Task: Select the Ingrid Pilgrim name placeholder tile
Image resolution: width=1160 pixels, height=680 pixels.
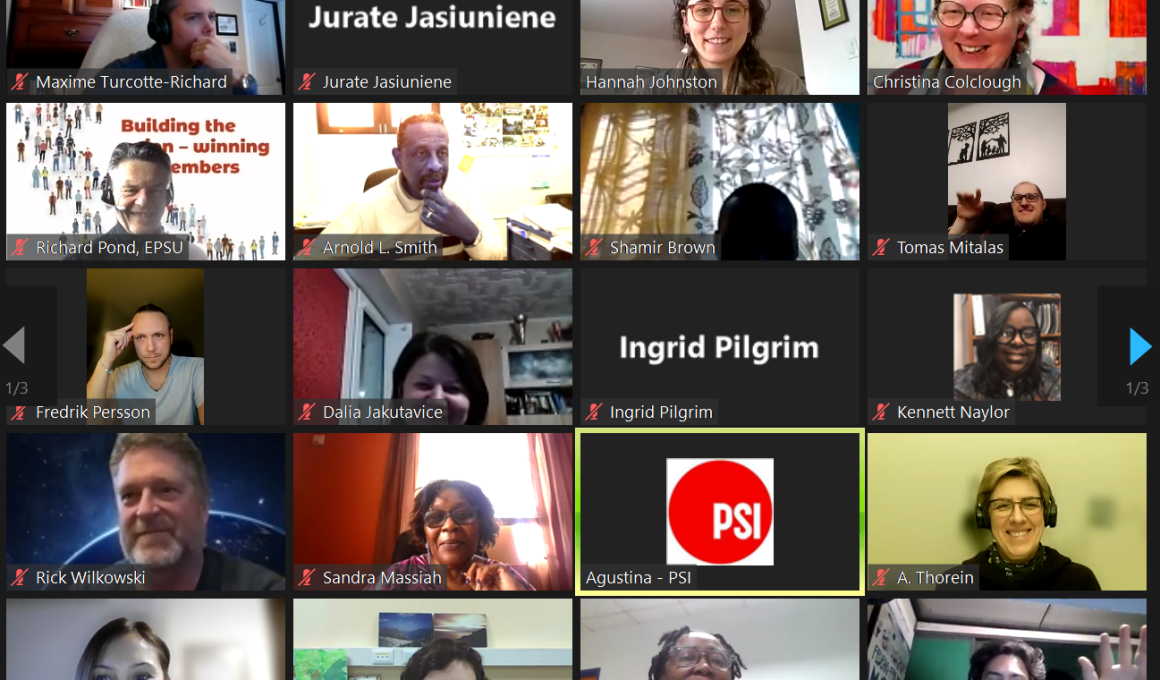Action: (719, 347)
